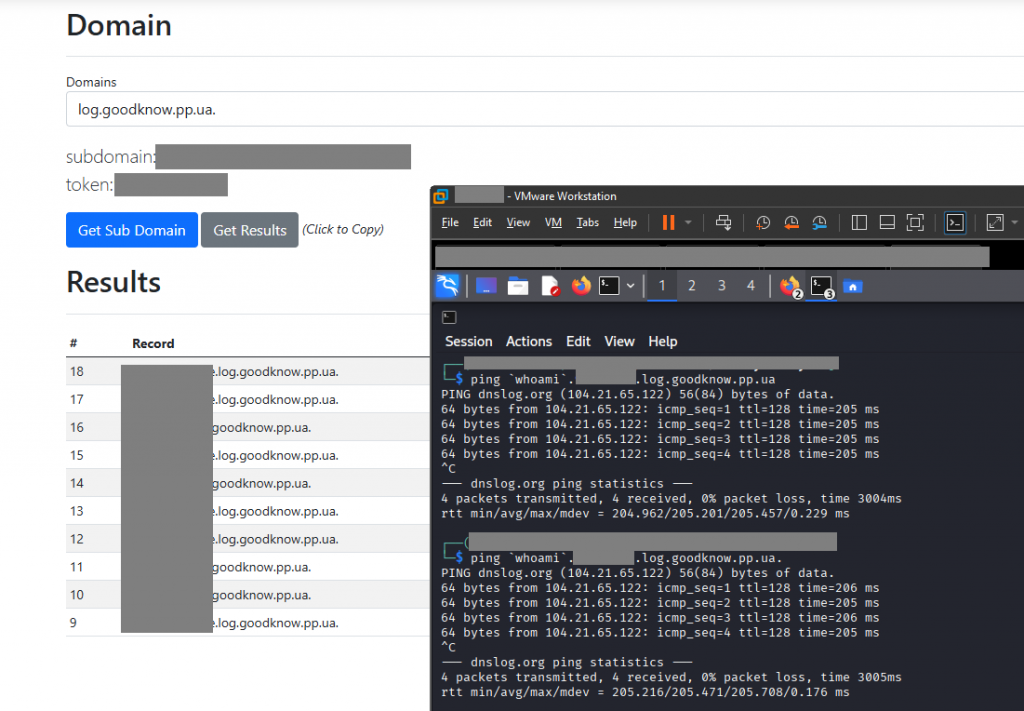Click the "Domain" page heading
This screenshot has height=711, width=1024.
point(119,25)
